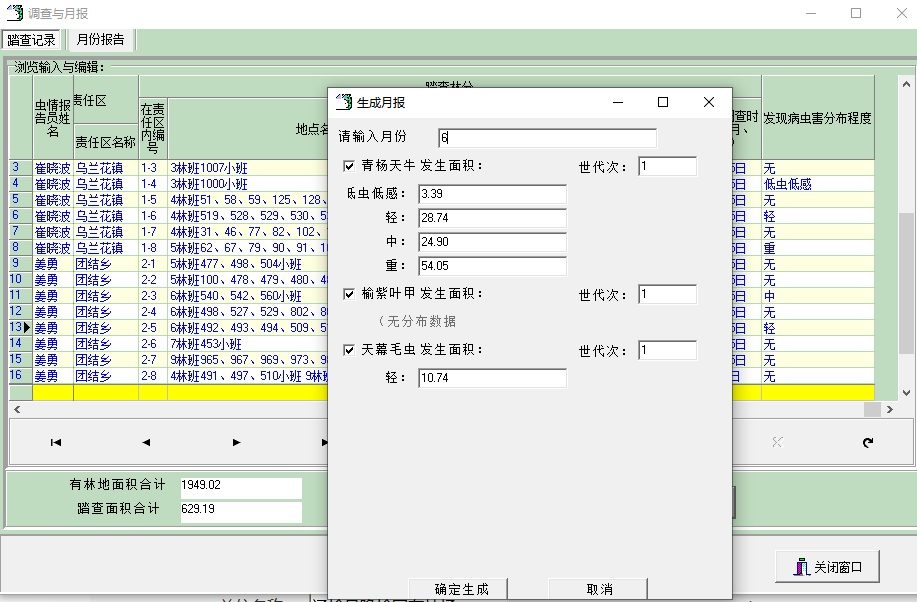Select row 3 with 3林班1007小班

tap(247, 168)
